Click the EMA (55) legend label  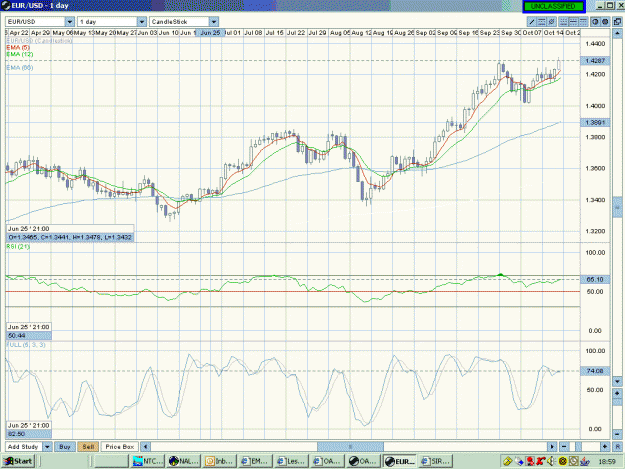click(x=20, y=68)
